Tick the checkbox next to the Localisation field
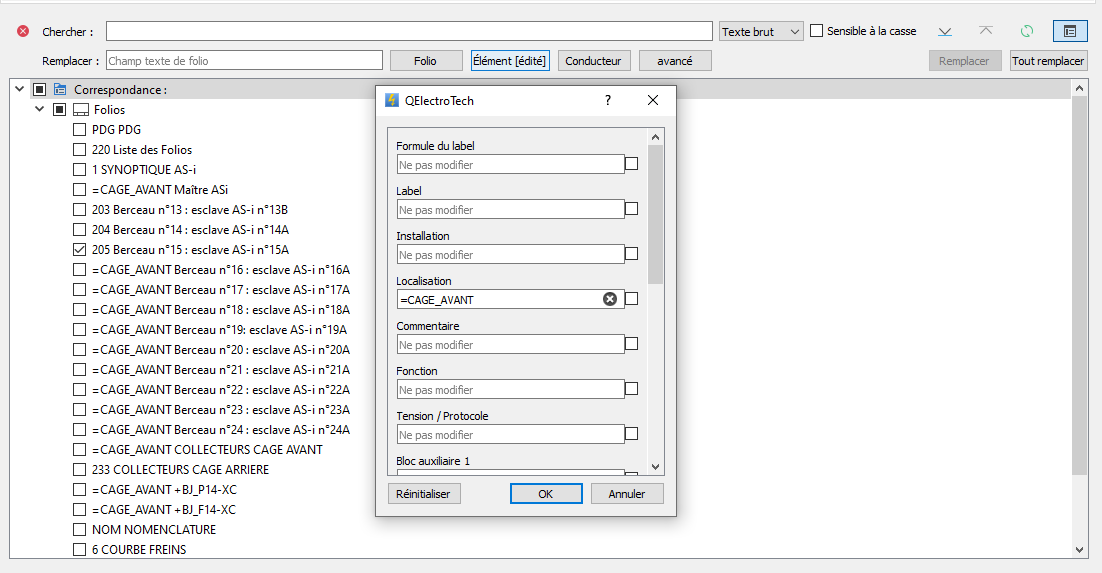The height and width of the screenshot is (573, 1102). point(632,299)
